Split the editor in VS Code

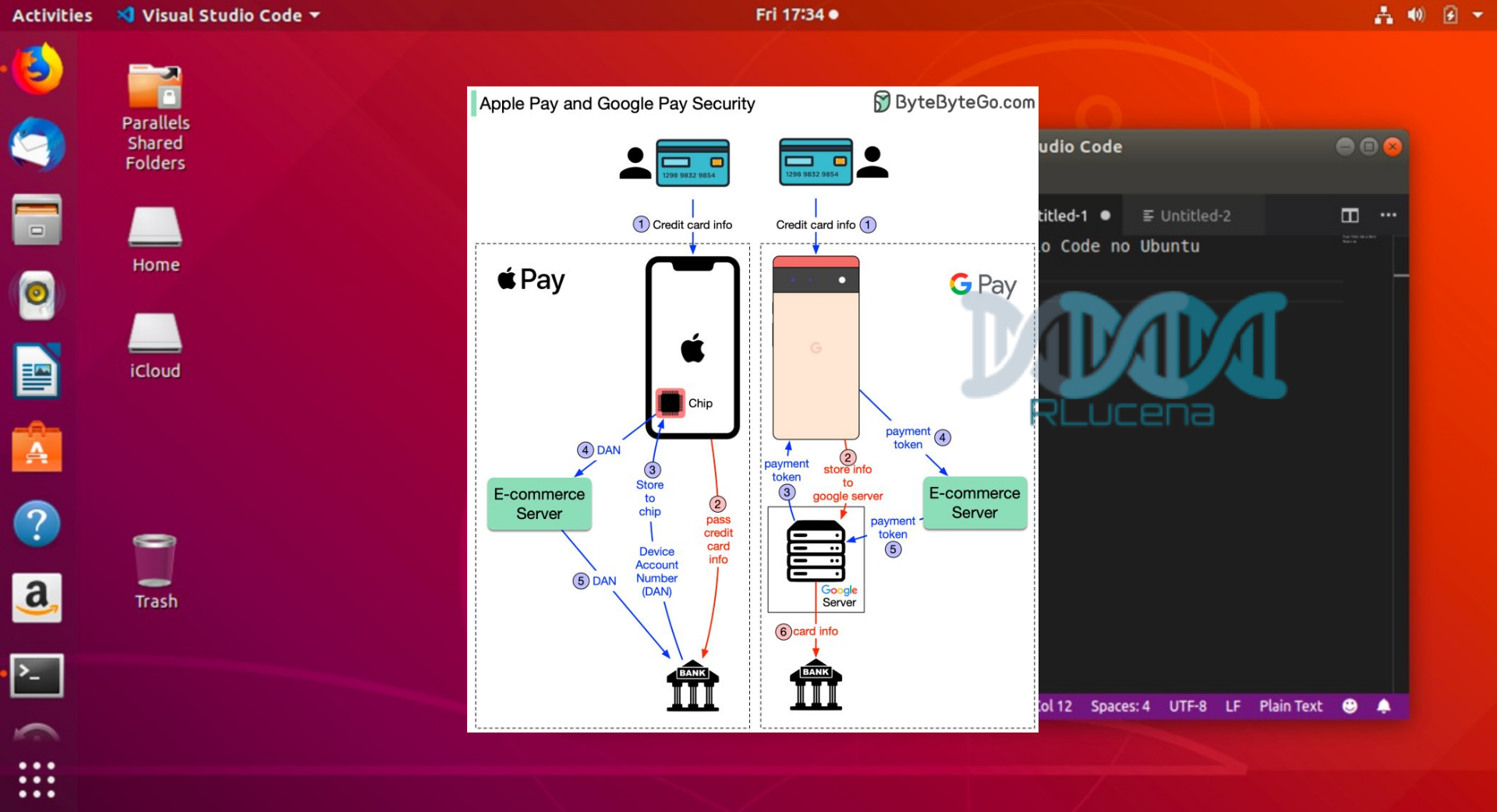coord(1350,215)
